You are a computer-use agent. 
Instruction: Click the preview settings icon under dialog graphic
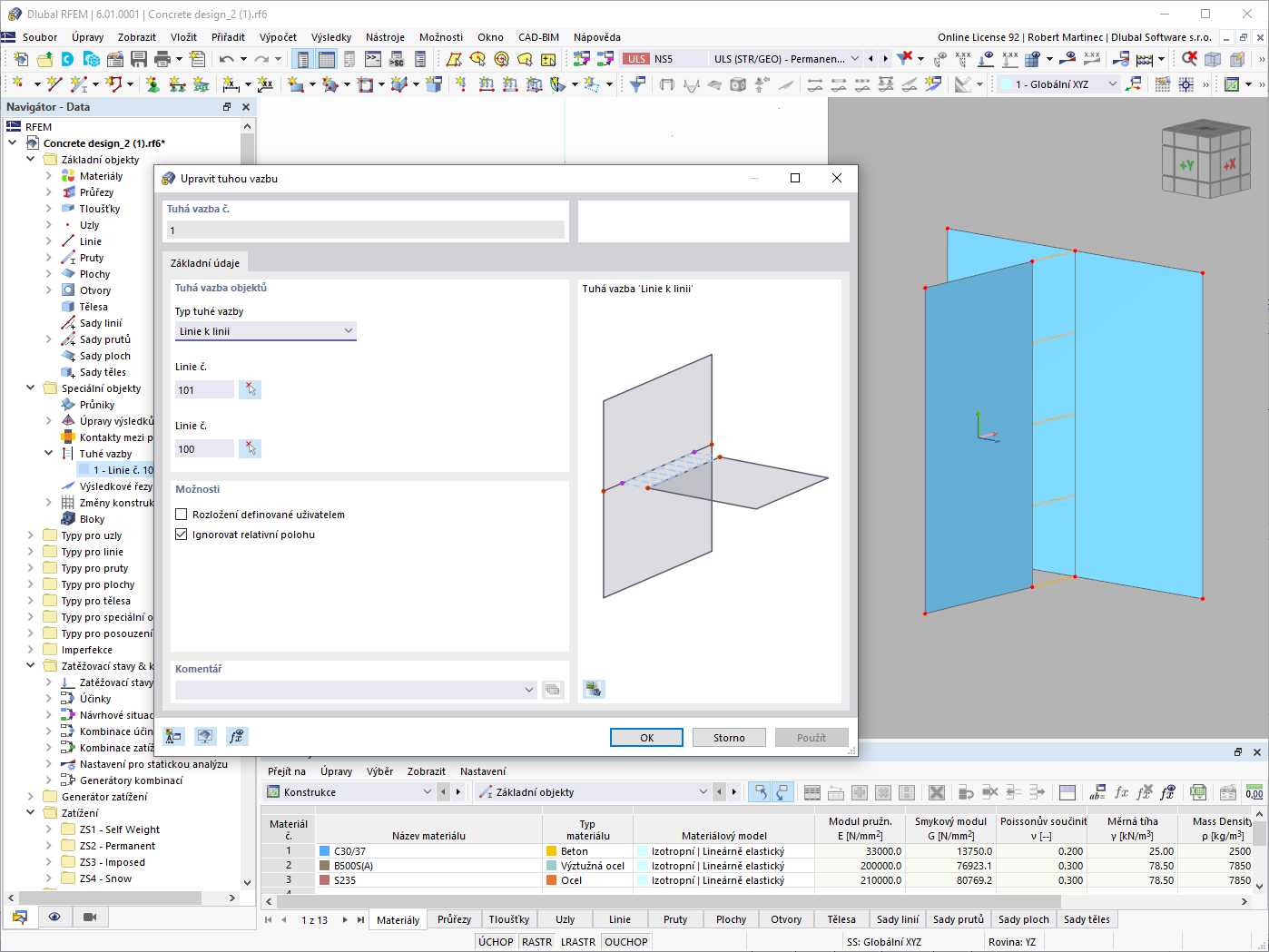click(594, 689)
